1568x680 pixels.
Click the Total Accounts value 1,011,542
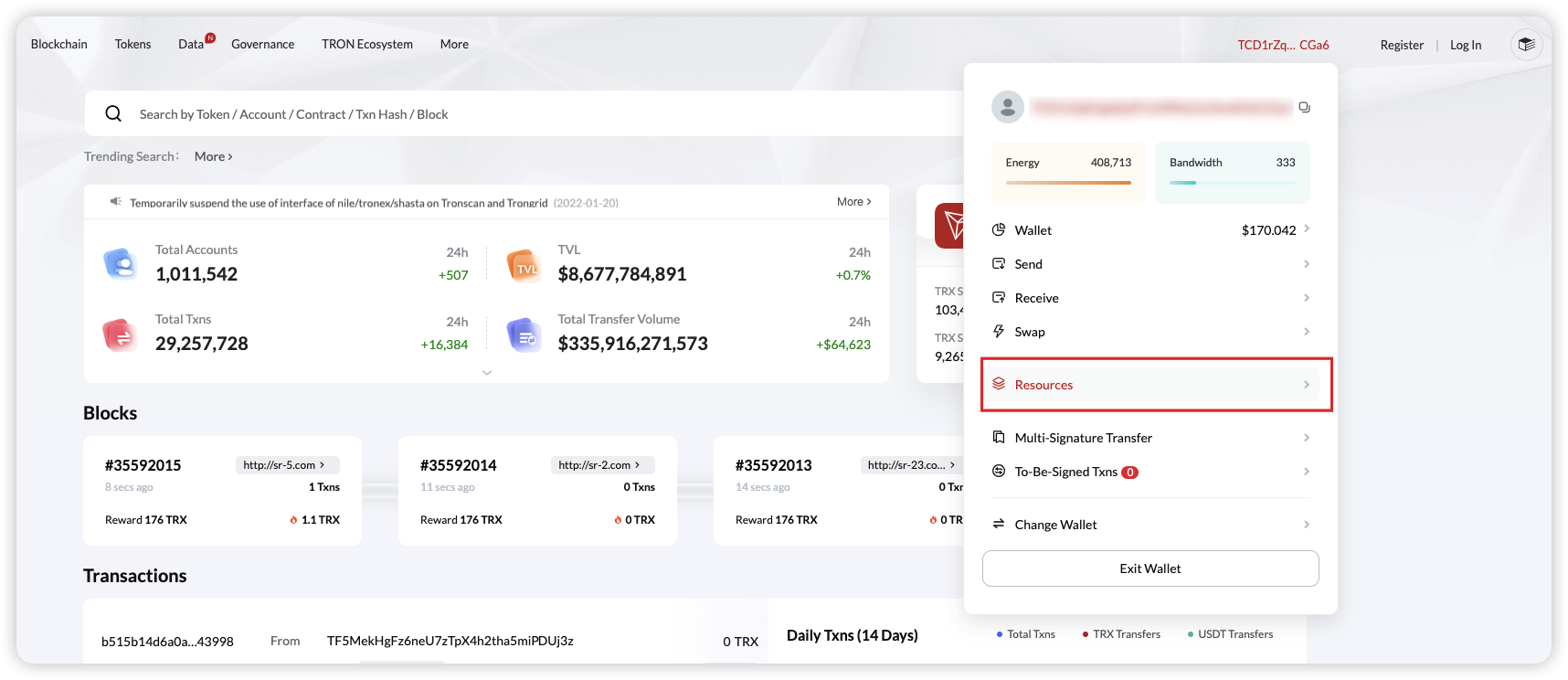196,273
